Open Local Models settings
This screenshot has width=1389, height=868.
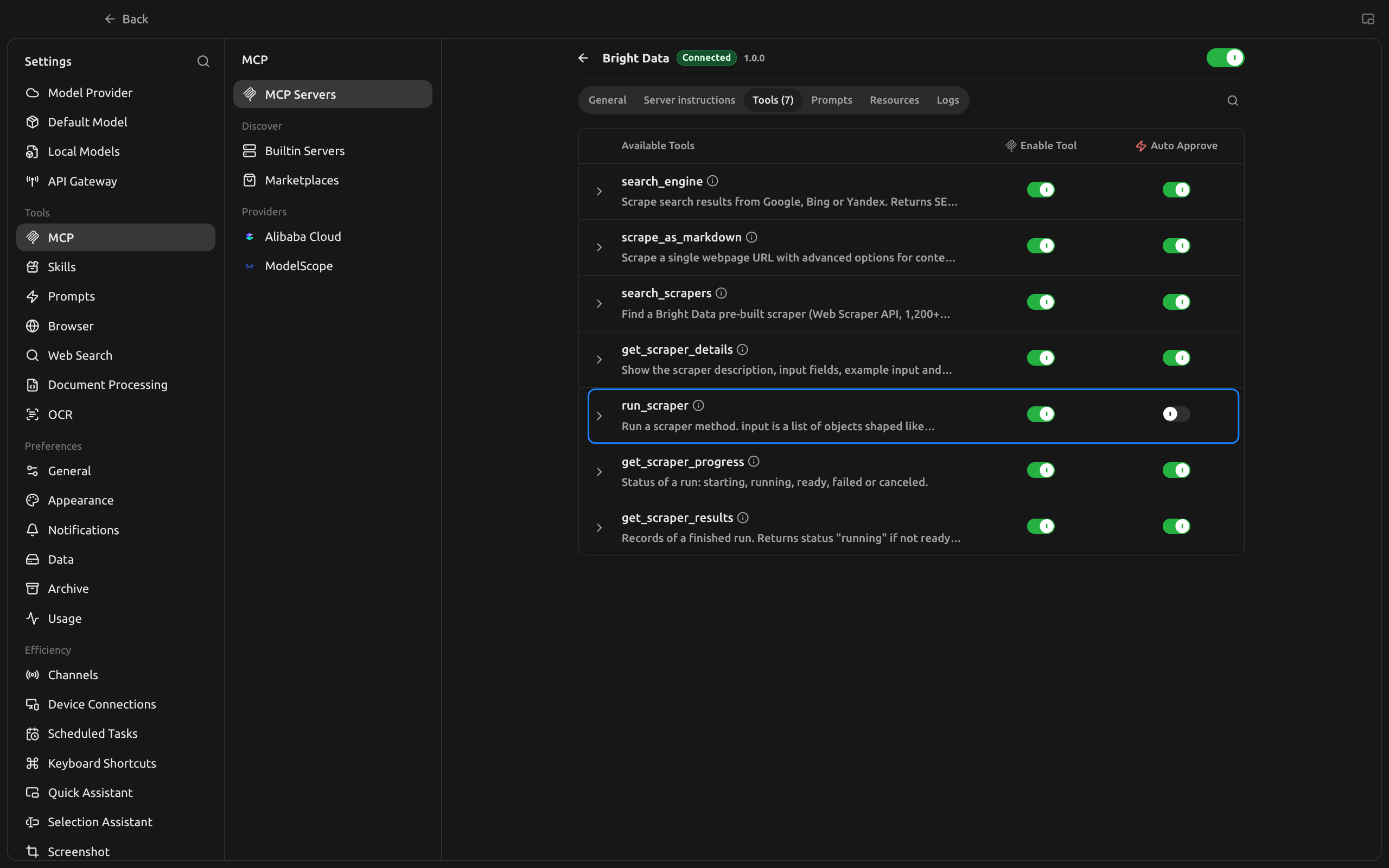116,151
